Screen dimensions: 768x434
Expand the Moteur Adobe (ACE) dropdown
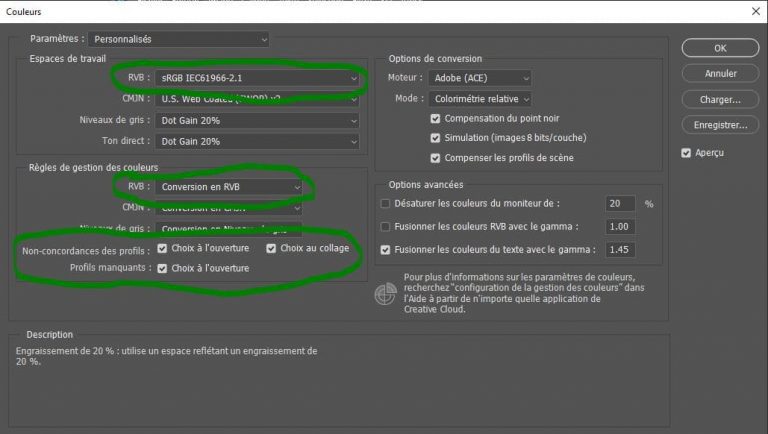pyautogui.click(x=480, y=78)
